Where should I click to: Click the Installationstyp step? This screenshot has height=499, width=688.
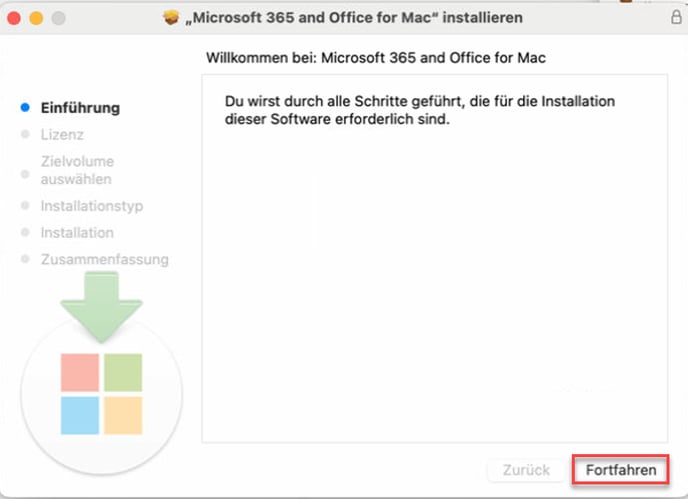(x=92, y=206)
